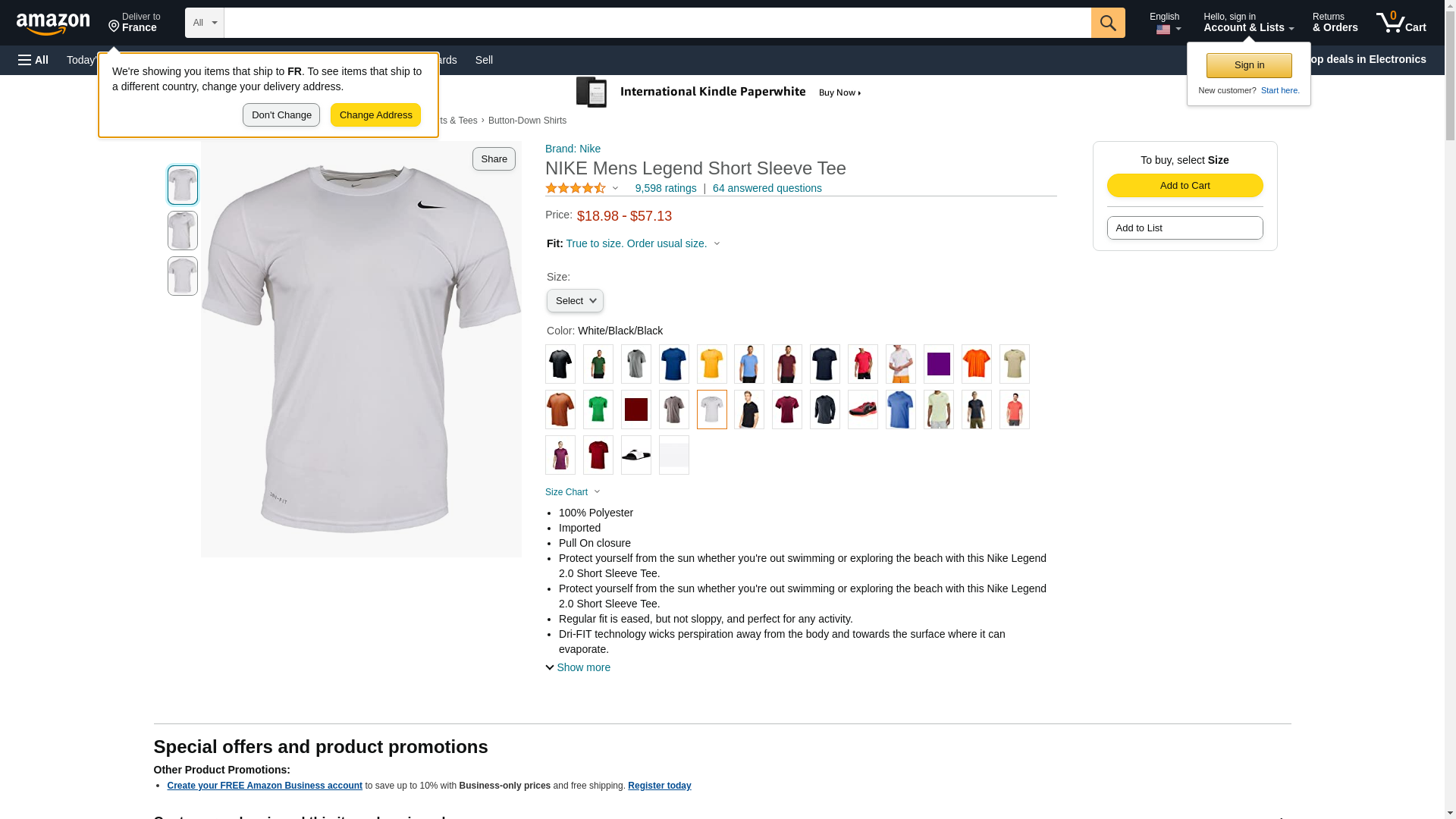1456x819 pixels.
Task: Select the orange color swatch
Action: click(976, 364)
